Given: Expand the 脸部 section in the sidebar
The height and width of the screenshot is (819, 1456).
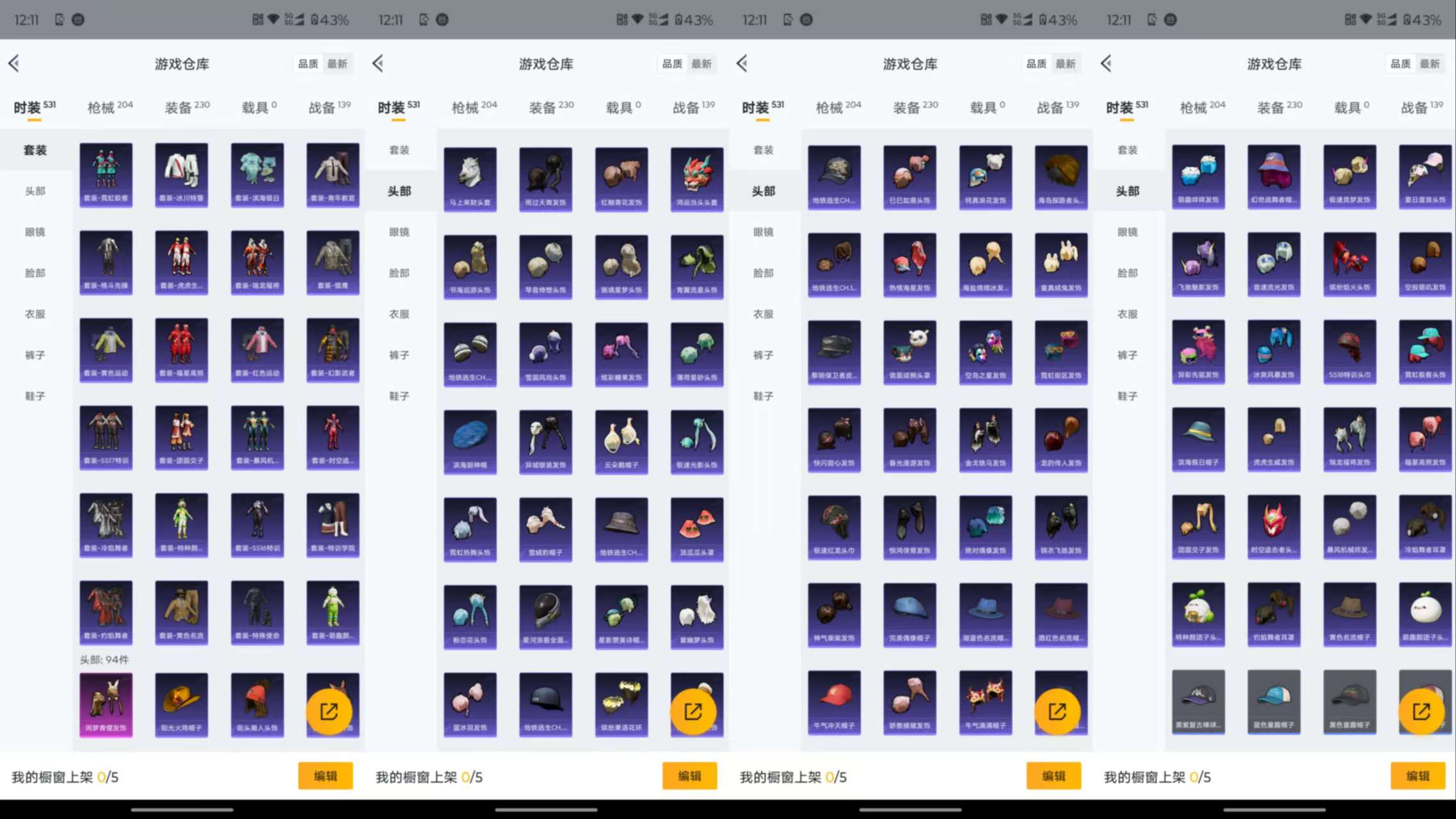Looking at the screenshot, I should [35, 273].
